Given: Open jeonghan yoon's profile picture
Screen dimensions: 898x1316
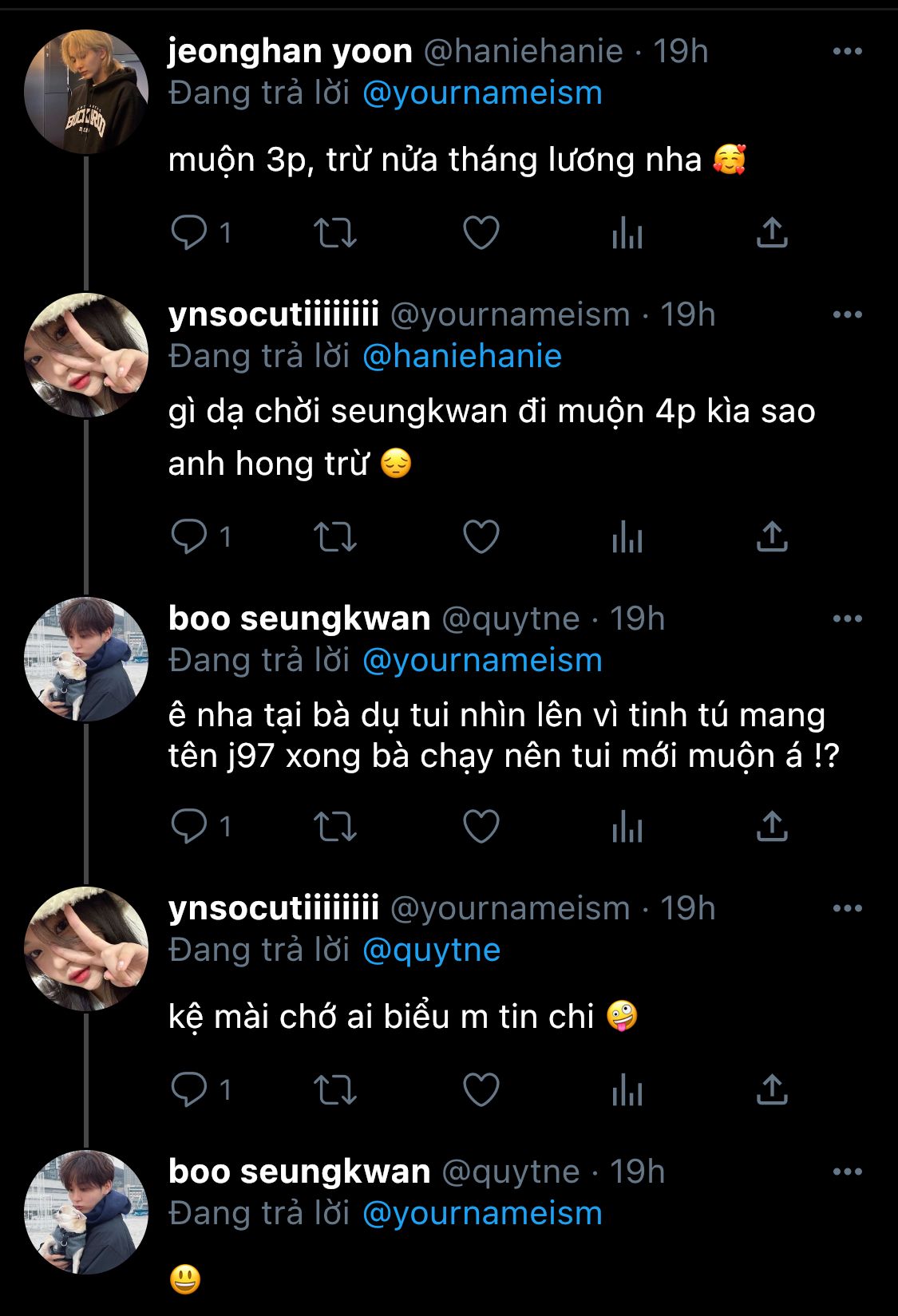Looking at the screenshot, I should point(86,91).
